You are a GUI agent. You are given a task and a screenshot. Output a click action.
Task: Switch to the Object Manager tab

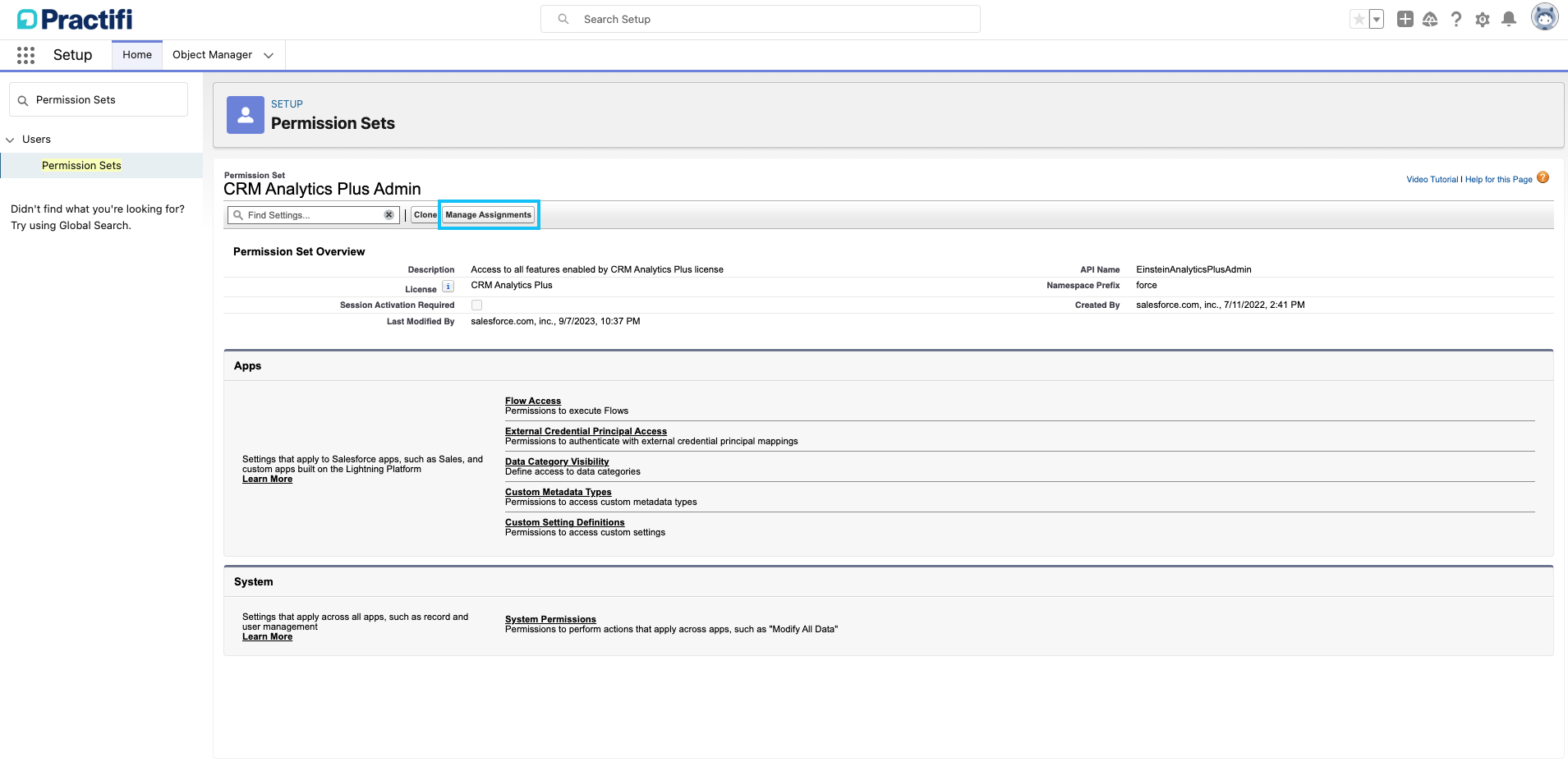click(x=212, y=55)
